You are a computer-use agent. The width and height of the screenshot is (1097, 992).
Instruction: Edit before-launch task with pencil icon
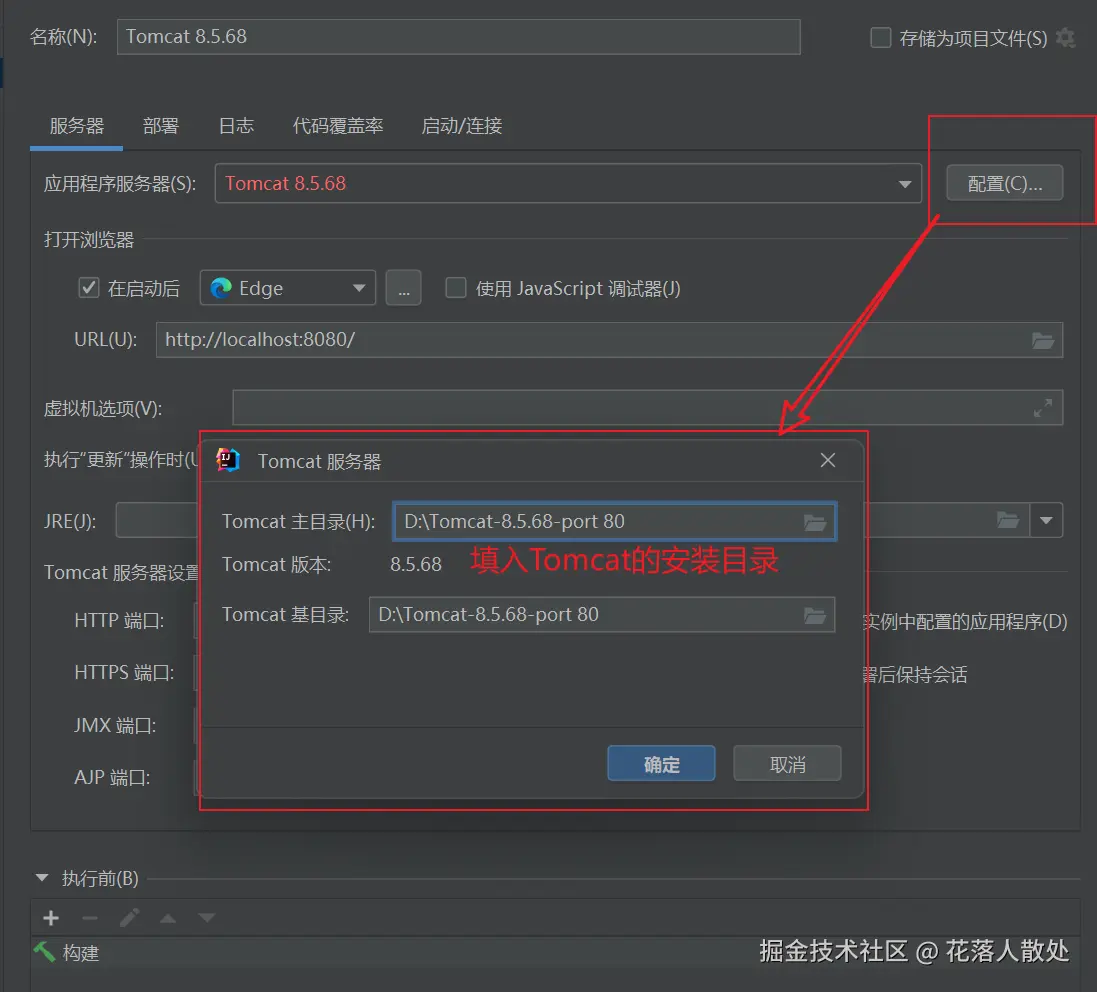[x=129, y=917]
